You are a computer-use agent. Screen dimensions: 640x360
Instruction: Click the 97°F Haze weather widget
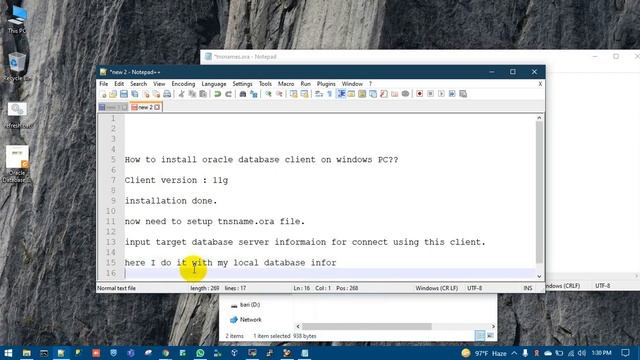pyautogui.click(x=484, y=353)
